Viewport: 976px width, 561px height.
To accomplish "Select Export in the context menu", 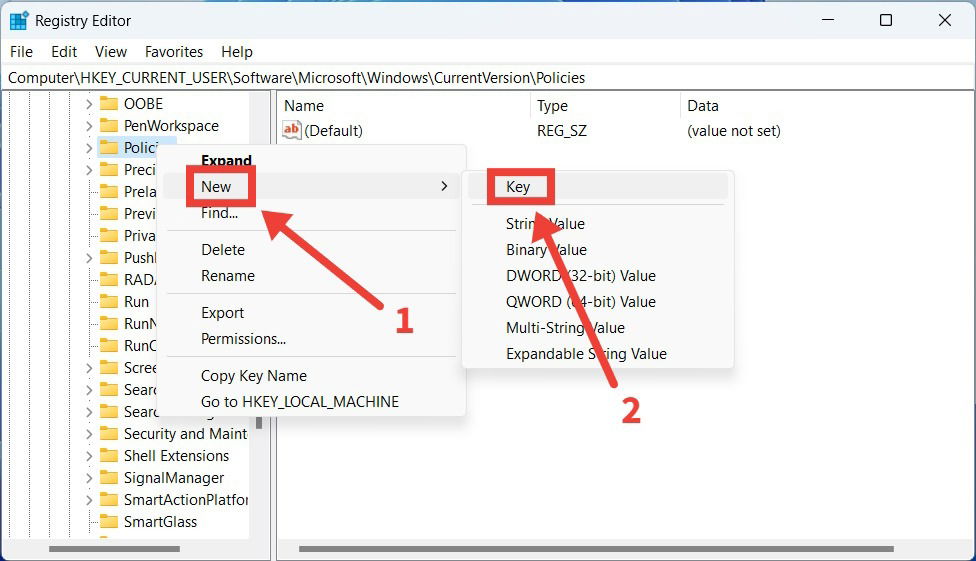I will [222, 313].
